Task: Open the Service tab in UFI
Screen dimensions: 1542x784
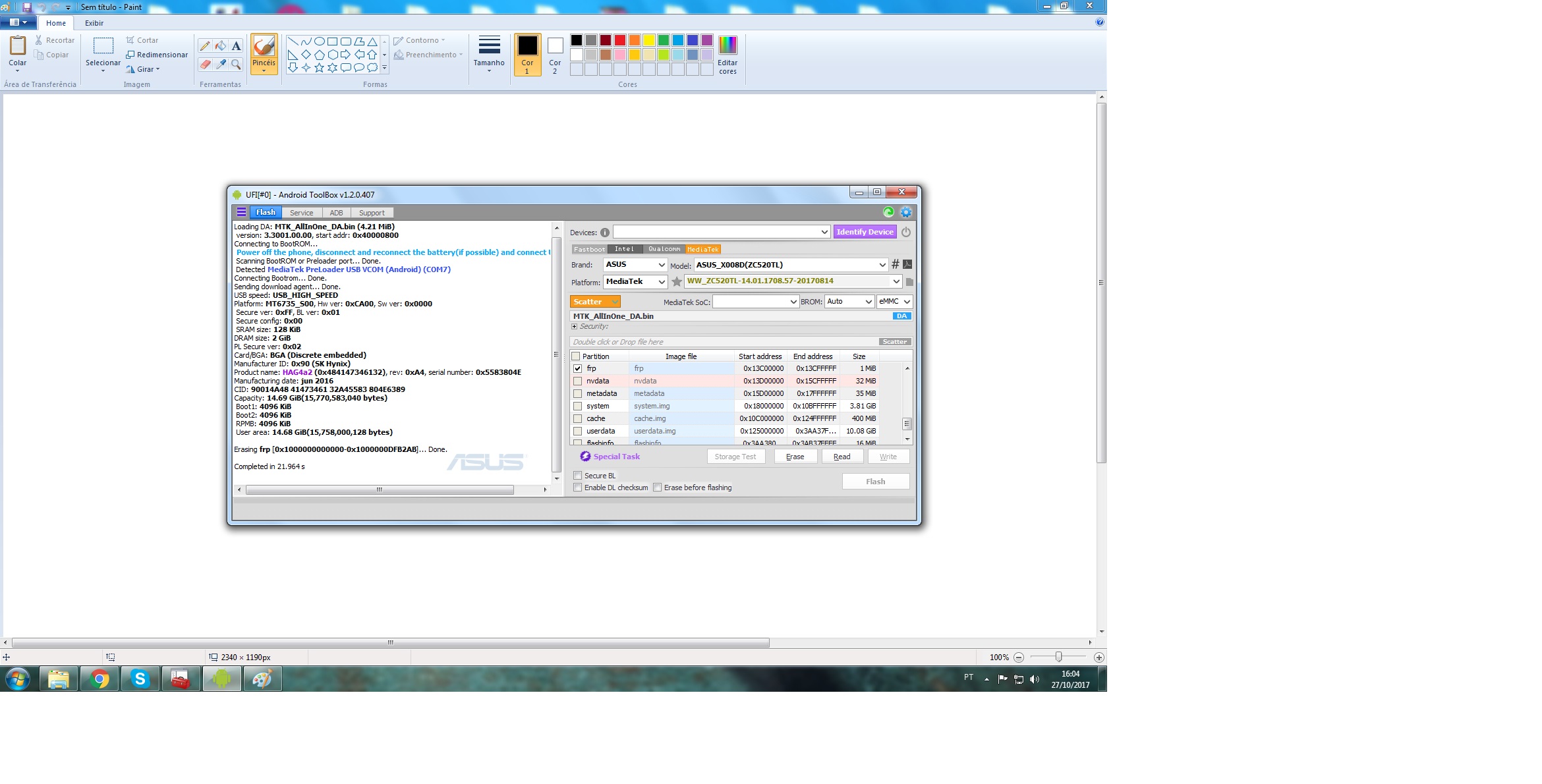Action: click(x=302, y=213)
